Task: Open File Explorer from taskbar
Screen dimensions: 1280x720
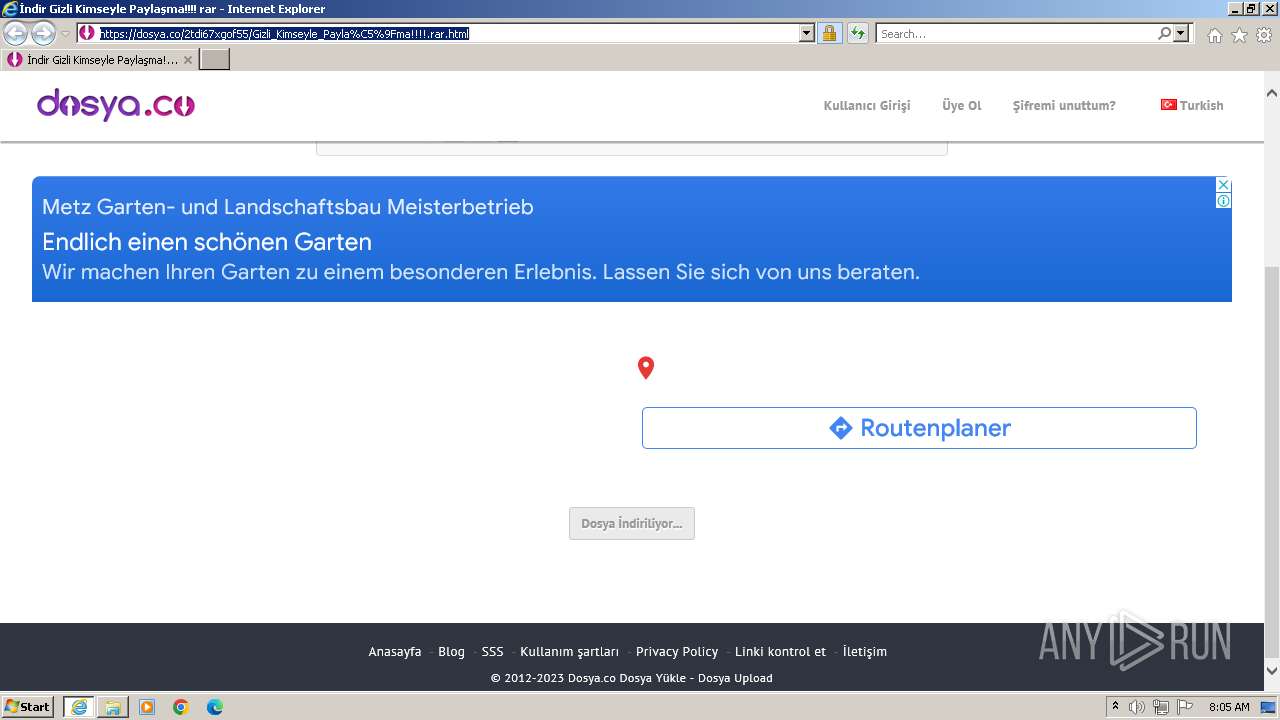Action: tap(113, 706)
